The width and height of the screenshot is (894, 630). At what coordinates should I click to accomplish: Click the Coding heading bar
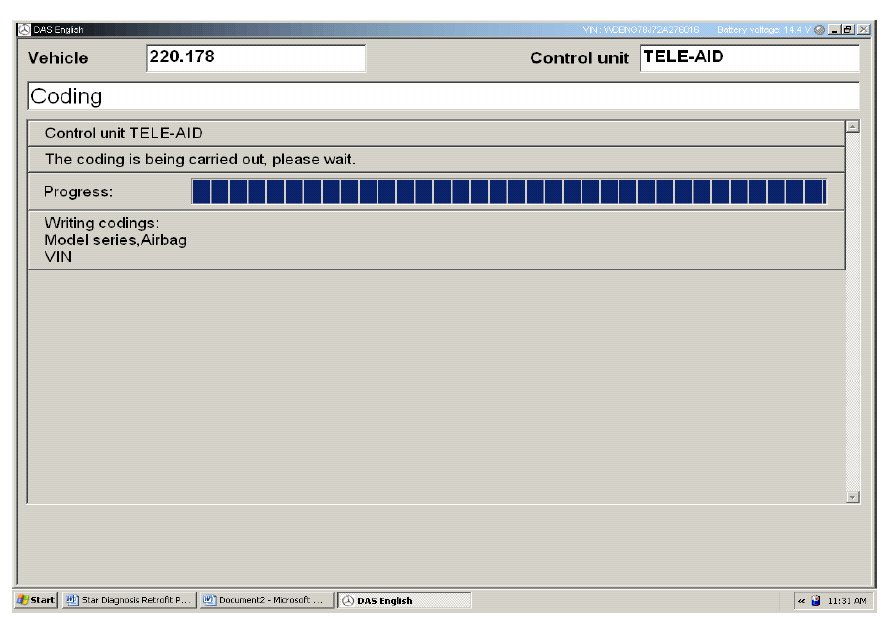[x=442, y=96]
